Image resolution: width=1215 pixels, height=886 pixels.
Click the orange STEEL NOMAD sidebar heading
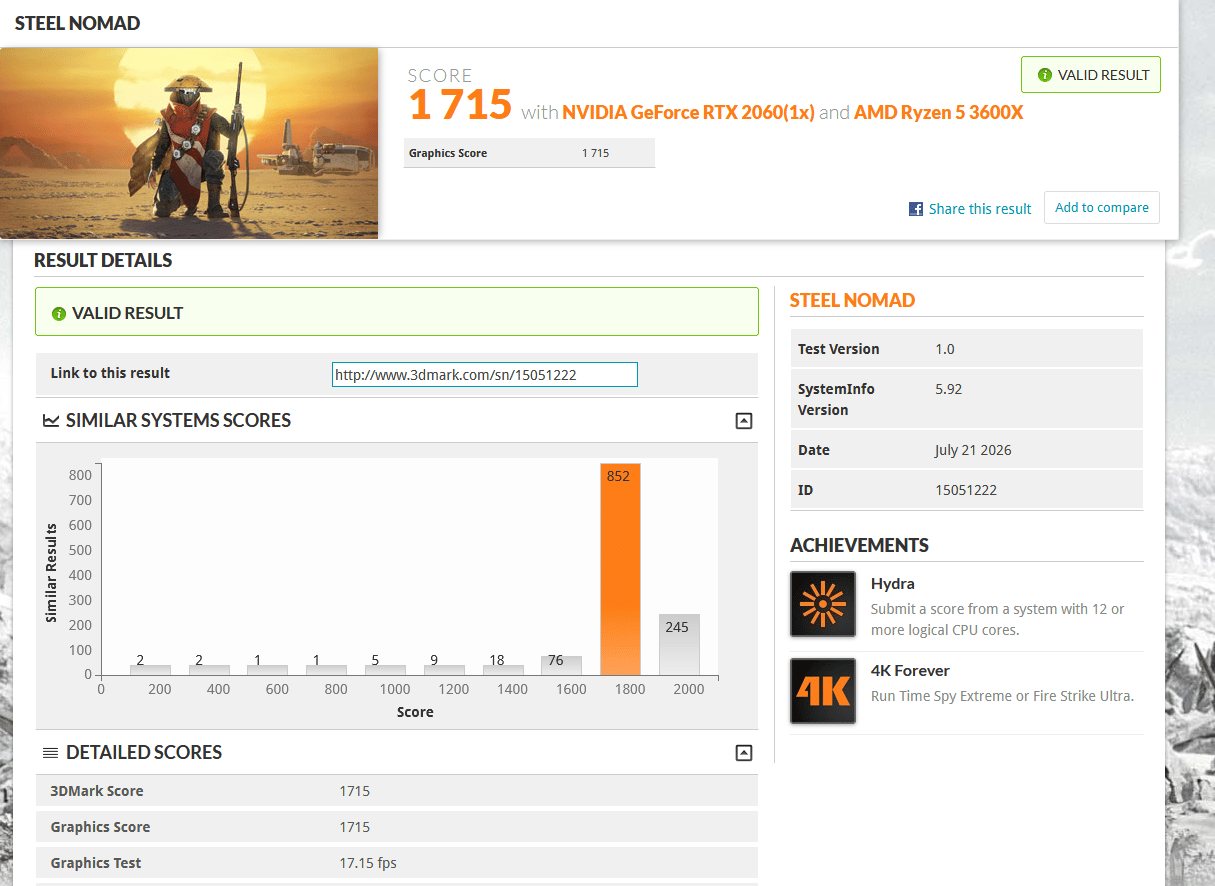(x=852, y=300)
